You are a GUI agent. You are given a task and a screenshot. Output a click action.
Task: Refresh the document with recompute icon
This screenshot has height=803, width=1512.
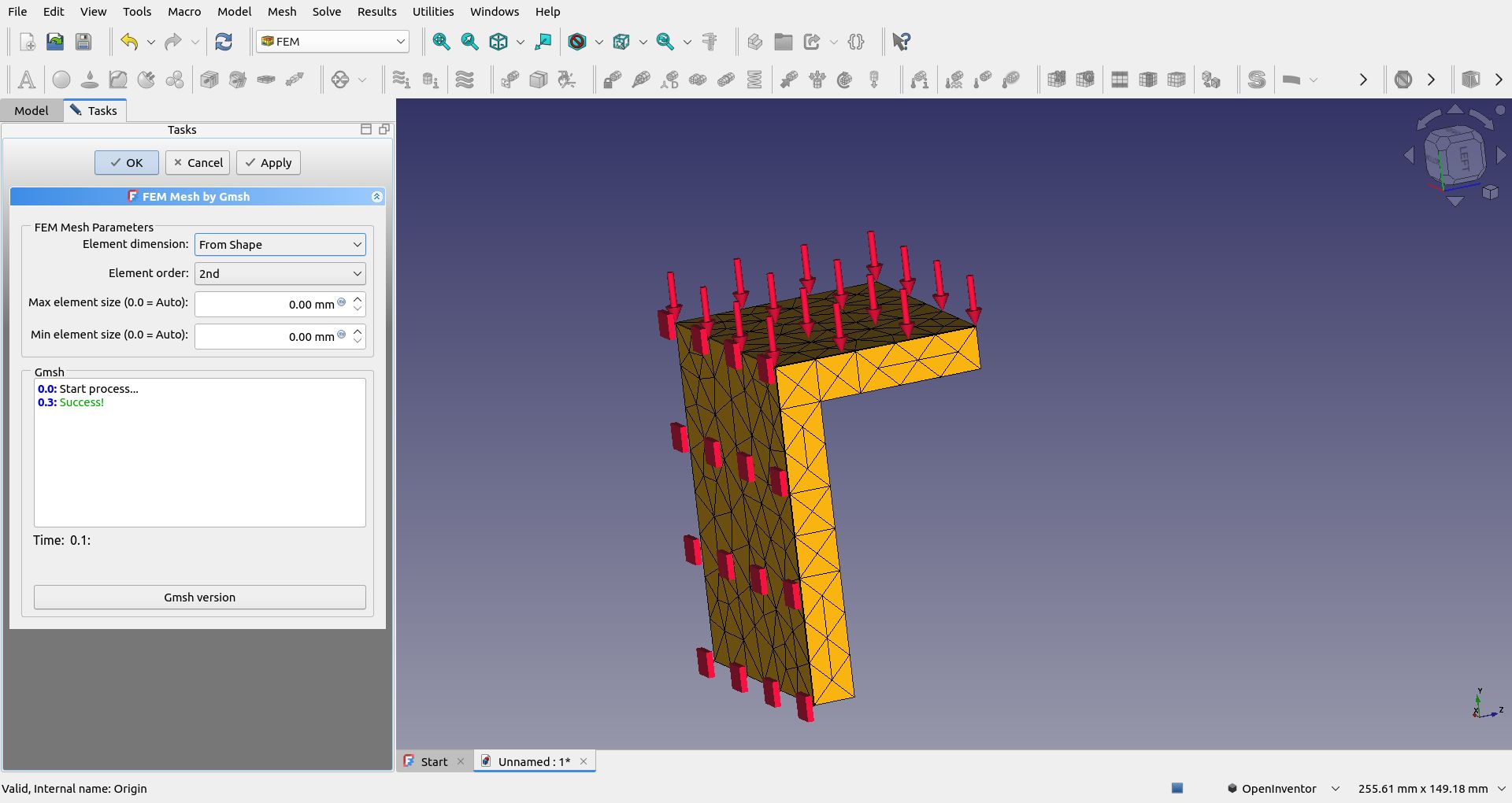pos(224,42)
